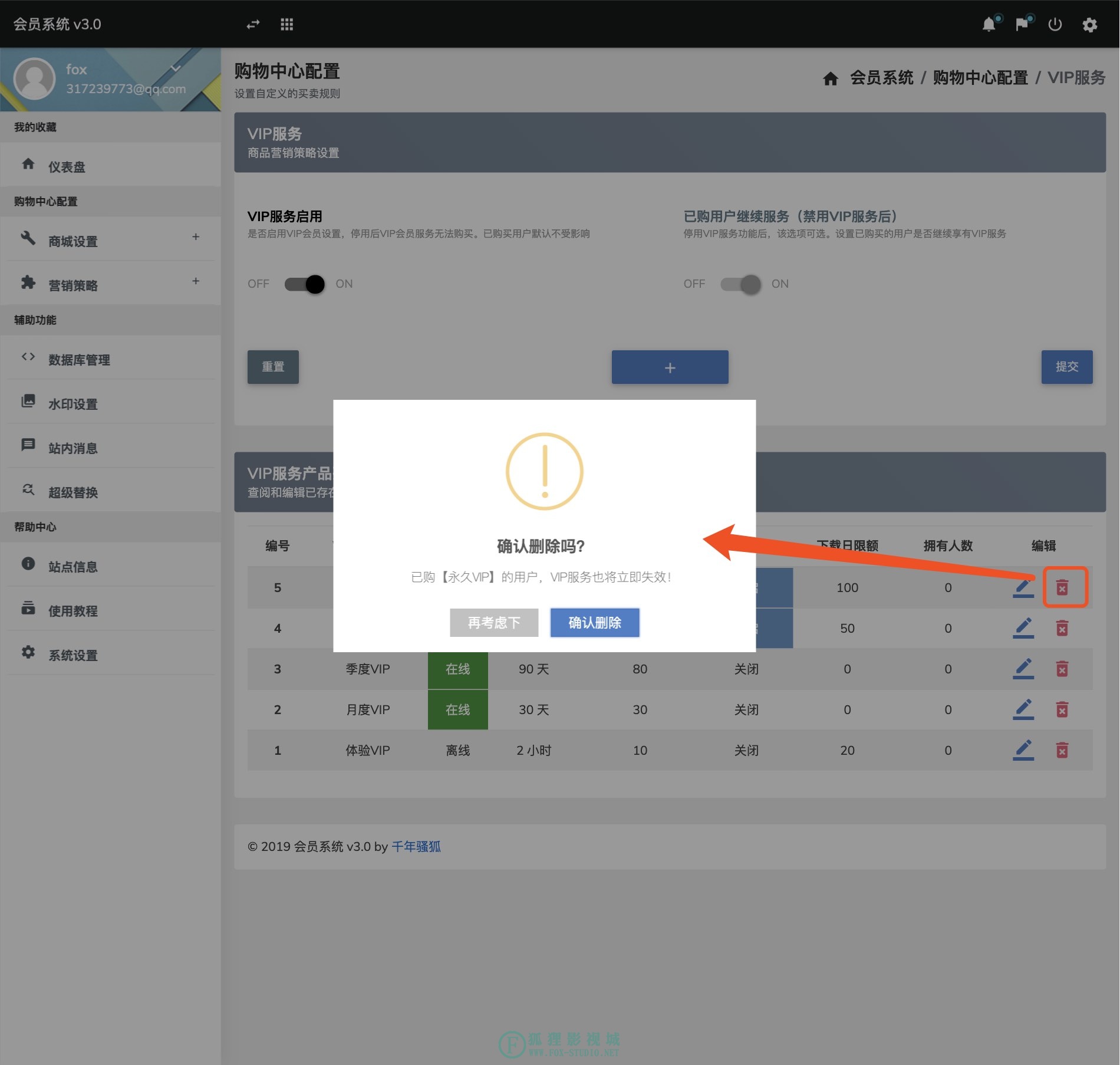Open the notifications bell icon
Screen dimensions: 1120x1065
coord(989,24)
